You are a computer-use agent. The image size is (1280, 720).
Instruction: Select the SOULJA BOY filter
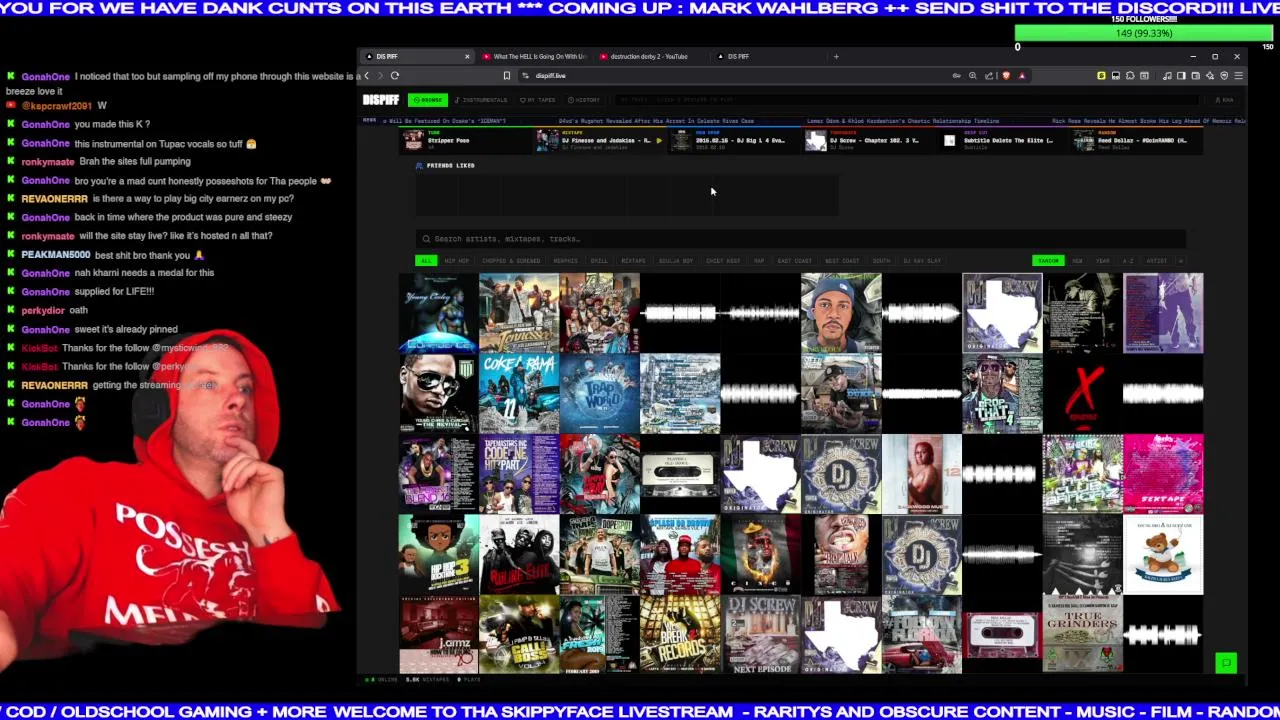pyautogui.click(x=675, y=261)
